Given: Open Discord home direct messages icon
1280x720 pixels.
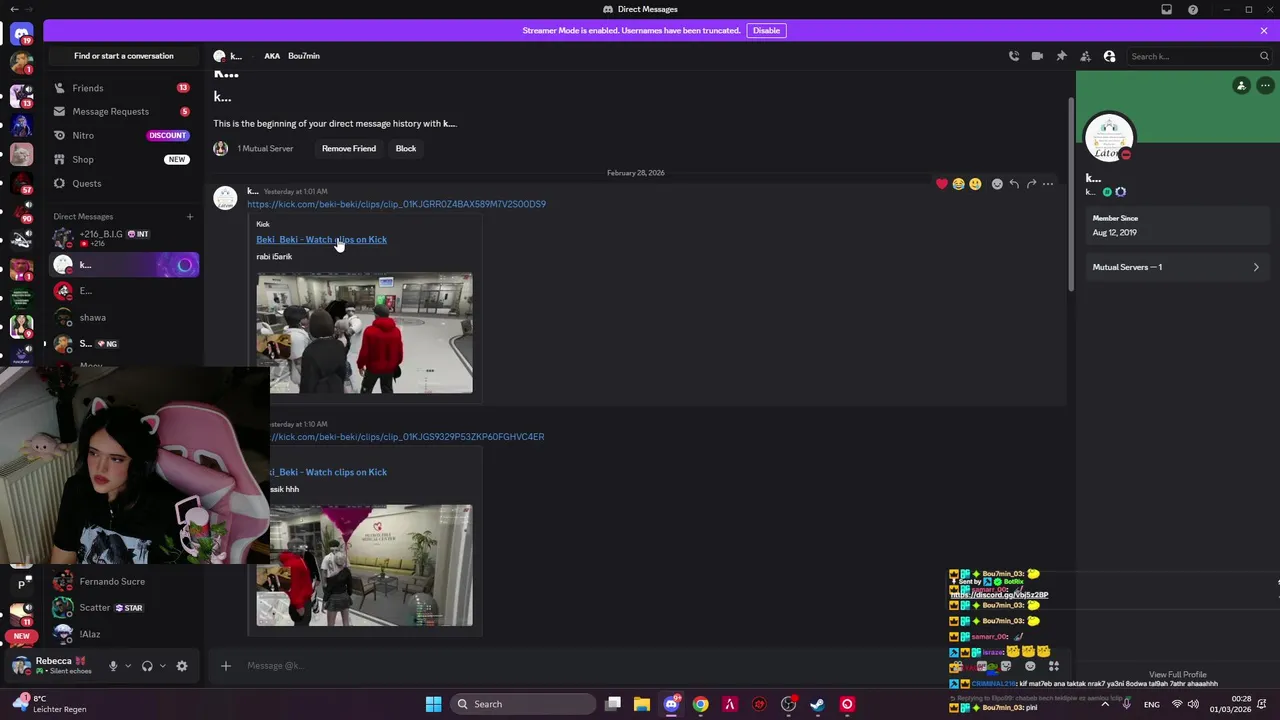Looking at the screenshot, I should (21, 35).
